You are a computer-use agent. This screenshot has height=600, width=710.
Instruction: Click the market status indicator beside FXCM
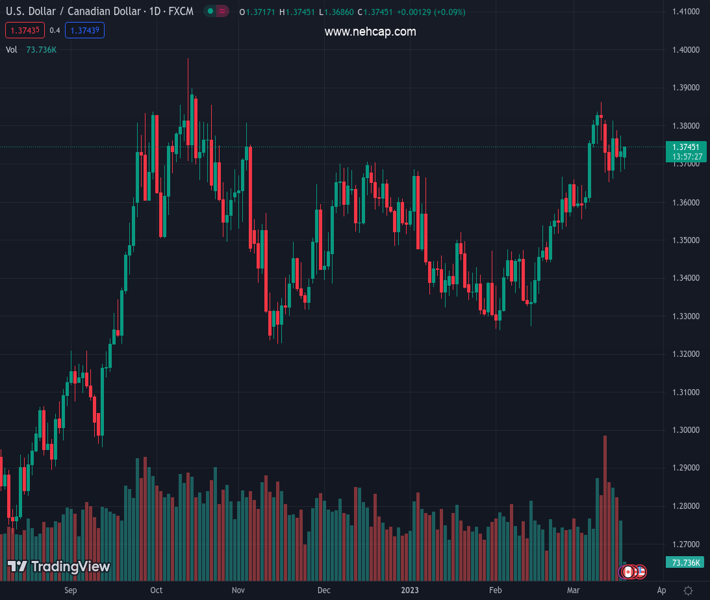coord(216,12)
